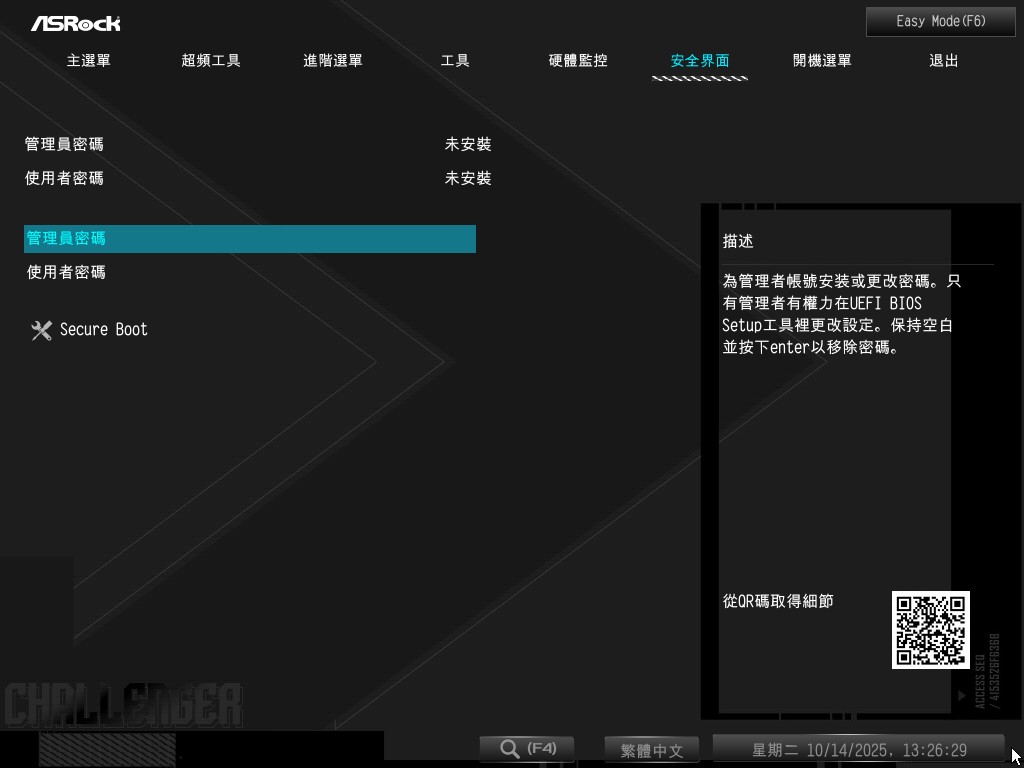Switch to Easy Mode (F6)
The image size is (1024, 768).
pos(940,21)
